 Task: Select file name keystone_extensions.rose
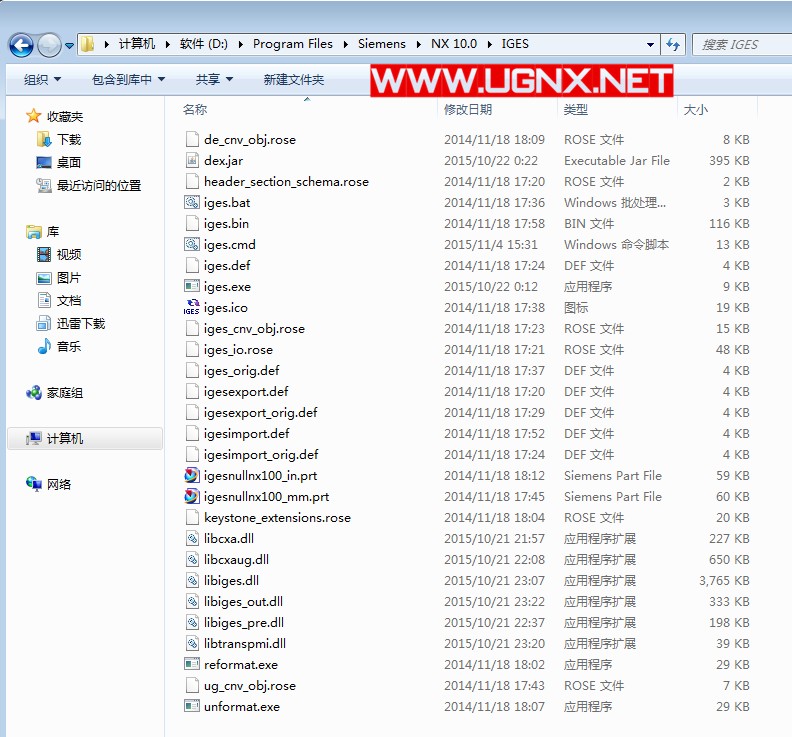[277, 518]
